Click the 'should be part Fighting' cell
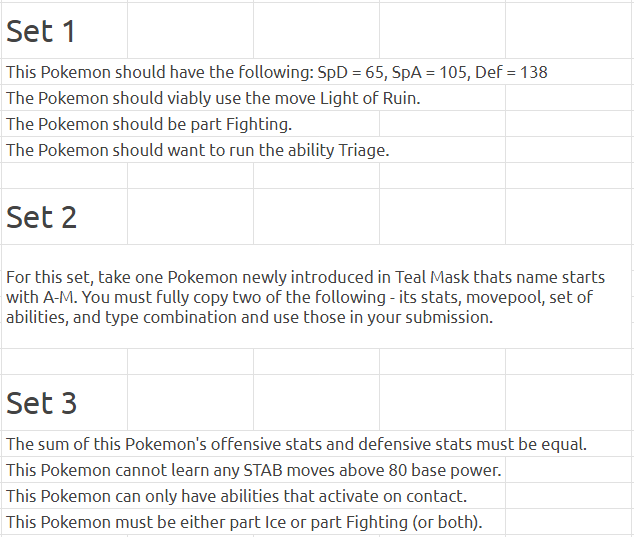Screen dimensions: 634x537 pos(190,124)
